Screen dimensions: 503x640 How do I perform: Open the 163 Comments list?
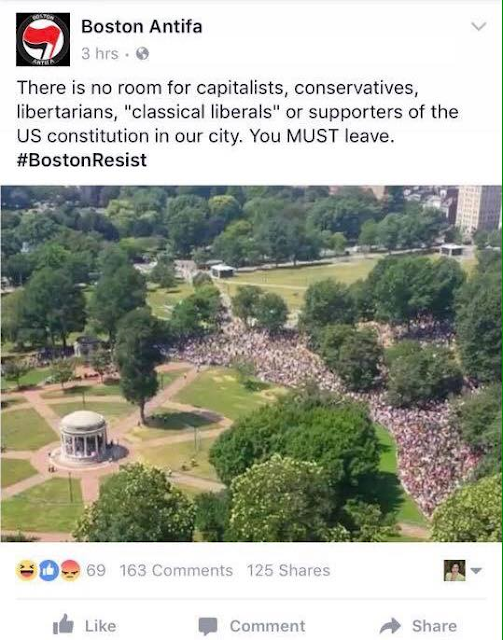176,571
